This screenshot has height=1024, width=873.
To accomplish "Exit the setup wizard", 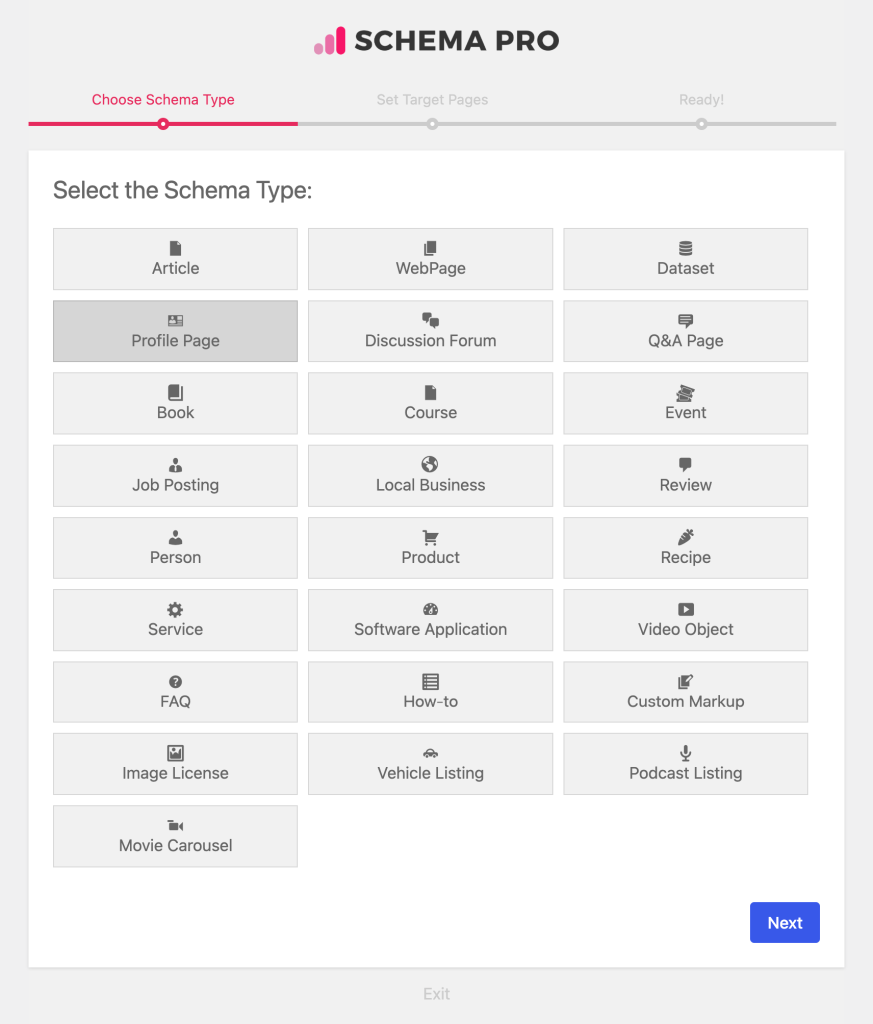I will pos(436,993).
